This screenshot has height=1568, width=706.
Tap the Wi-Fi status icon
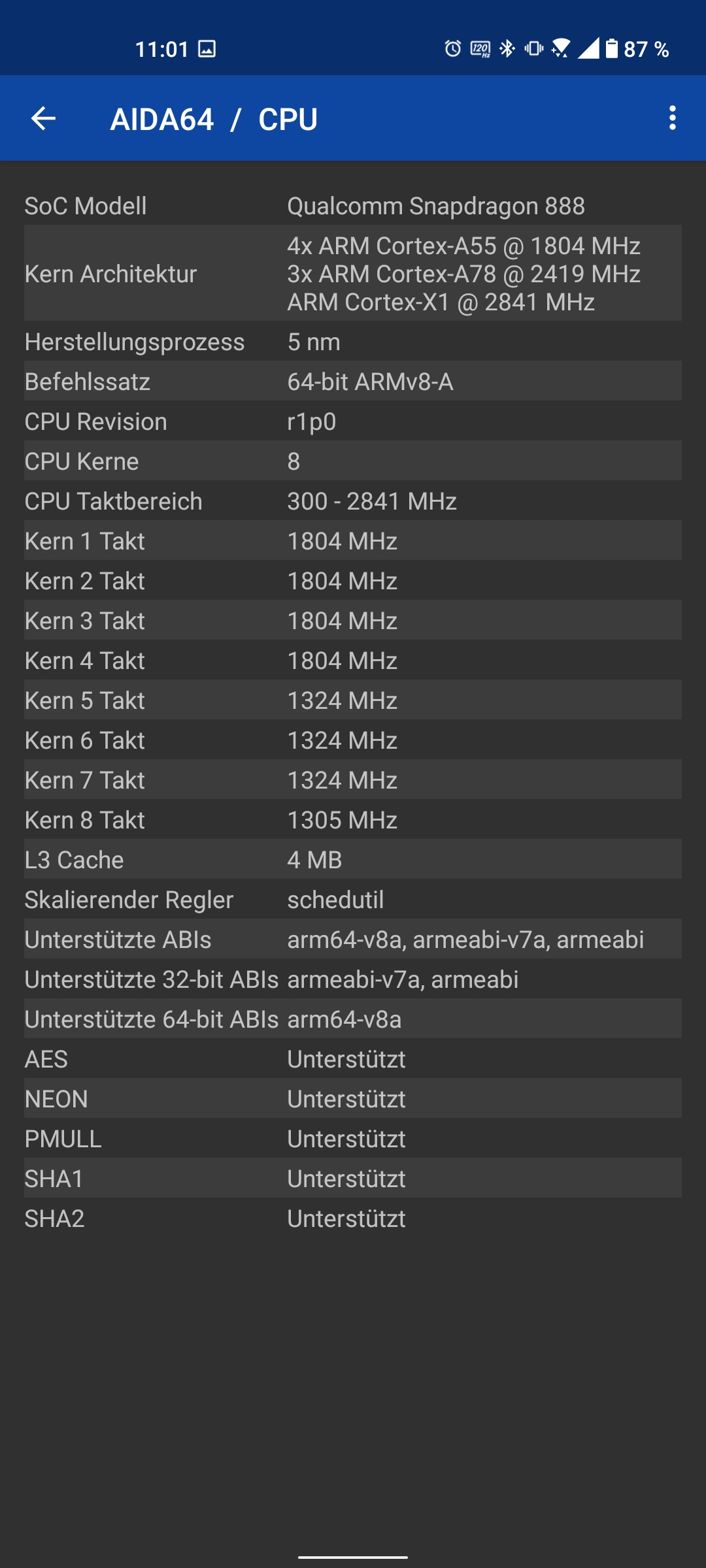click(x=561, y=48)
